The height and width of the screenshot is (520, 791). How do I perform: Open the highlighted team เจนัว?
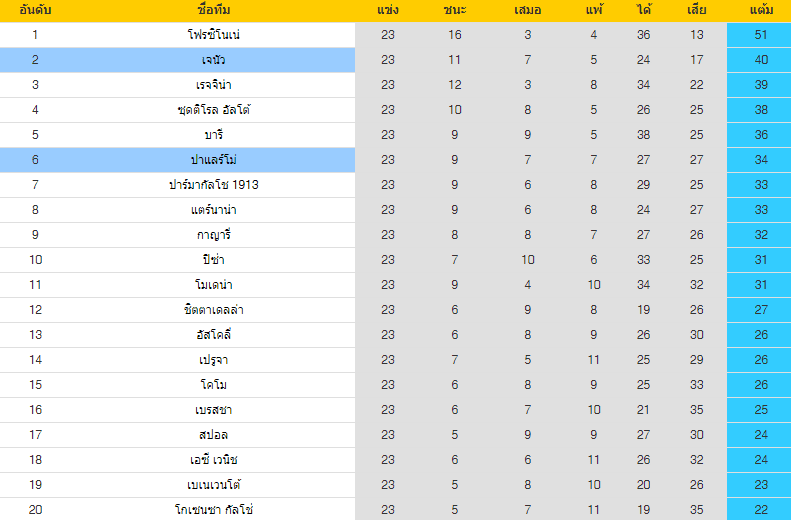pyautogui.click(x=214, y=60)
